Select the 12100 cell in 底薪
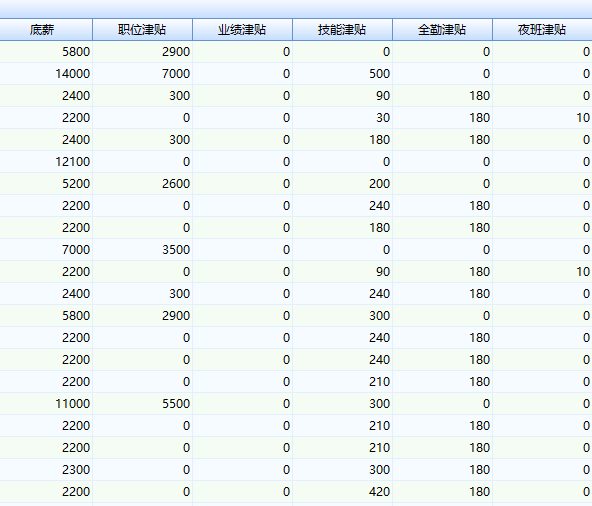This screenshot has height=506, width=592. [x=46, y=162]
